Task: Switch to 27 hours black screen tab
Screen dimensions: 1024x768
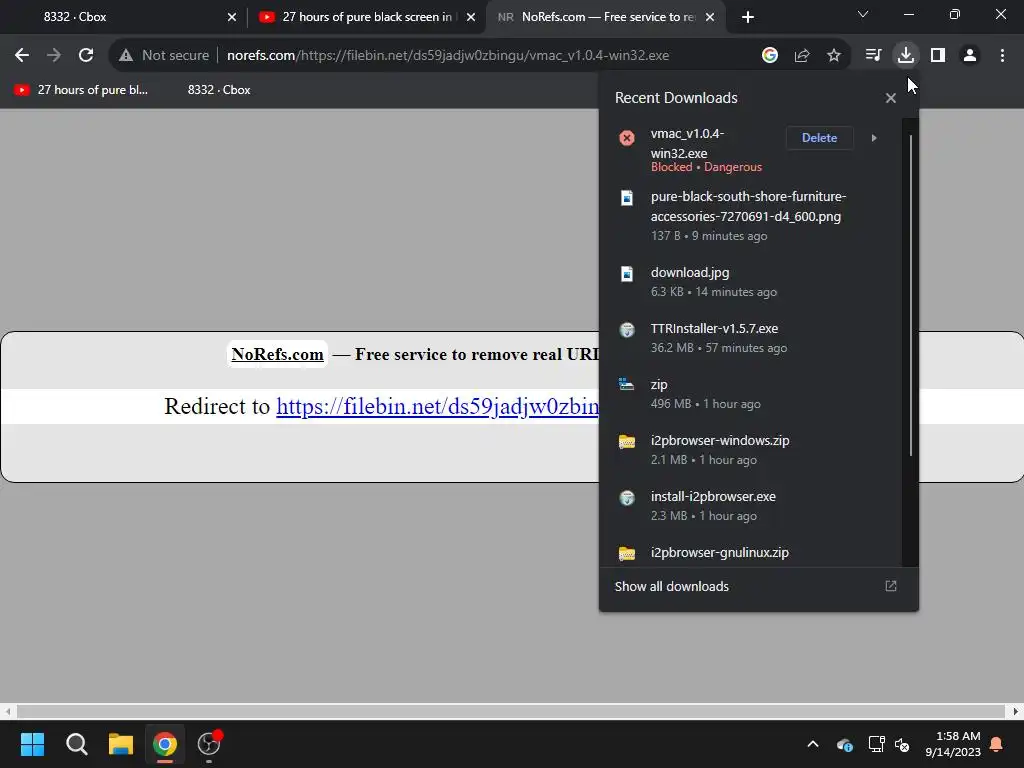Action: click(367, 17)
